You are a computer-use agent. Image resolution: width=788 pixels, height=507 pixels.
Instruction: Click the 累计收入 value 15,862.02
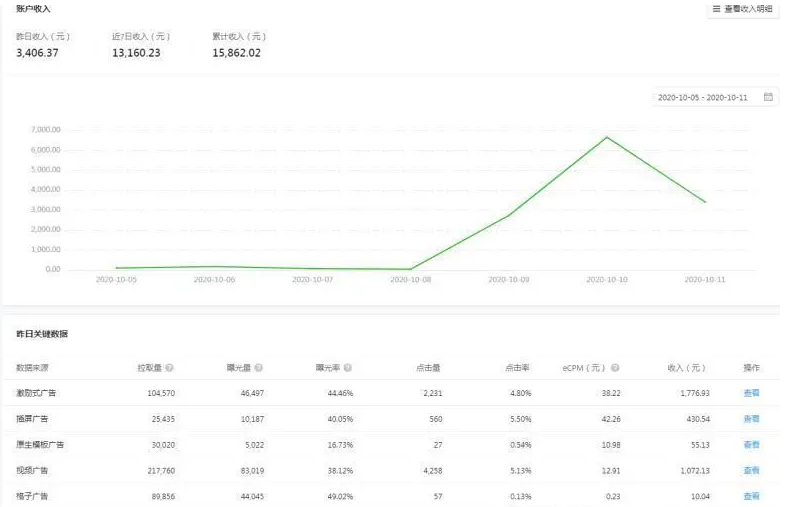tap(236, 53)
